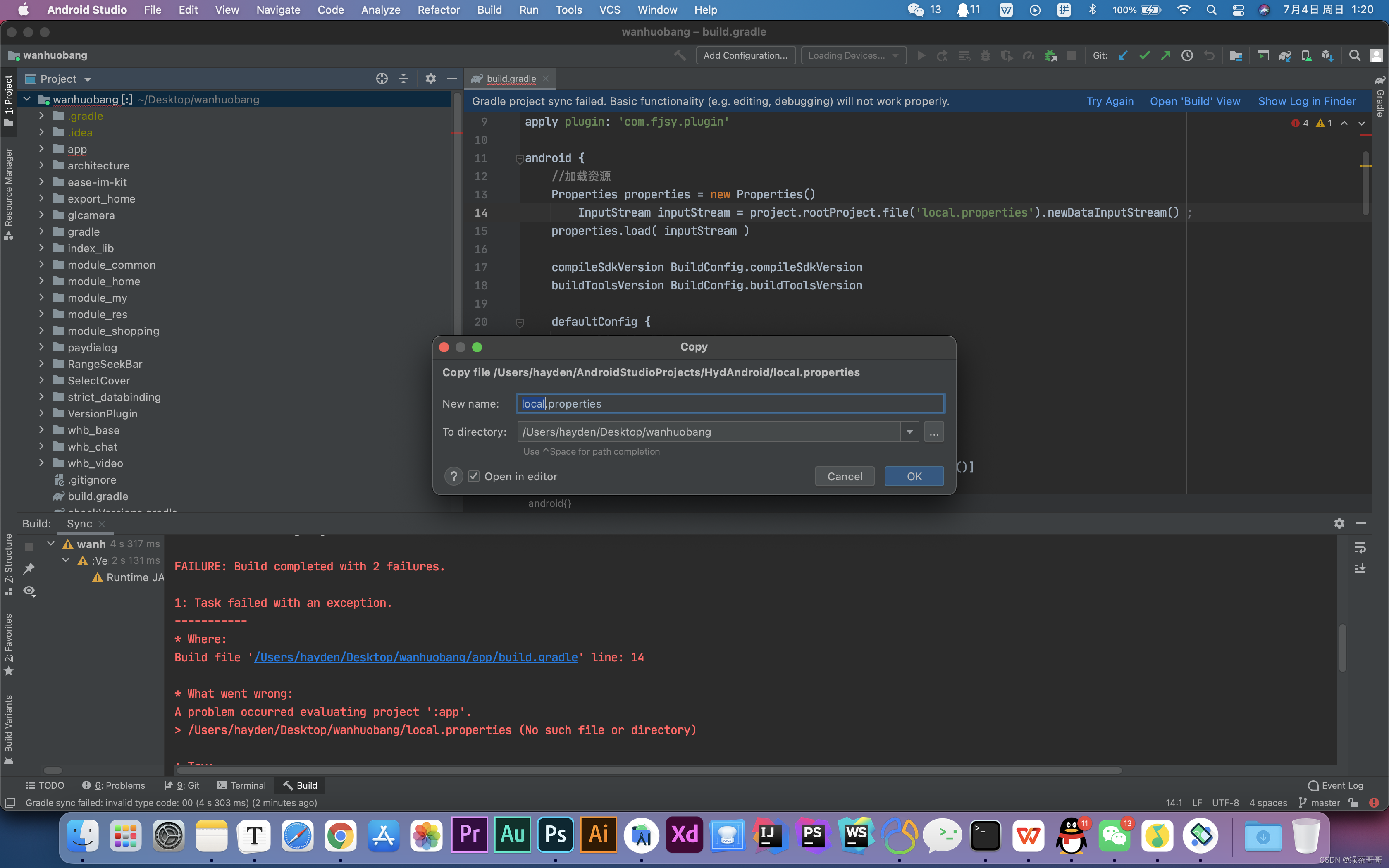This screenshot has height=868, width=1389.
Task: Click the Git update project arrow icon
Action: click(1123, 56)
